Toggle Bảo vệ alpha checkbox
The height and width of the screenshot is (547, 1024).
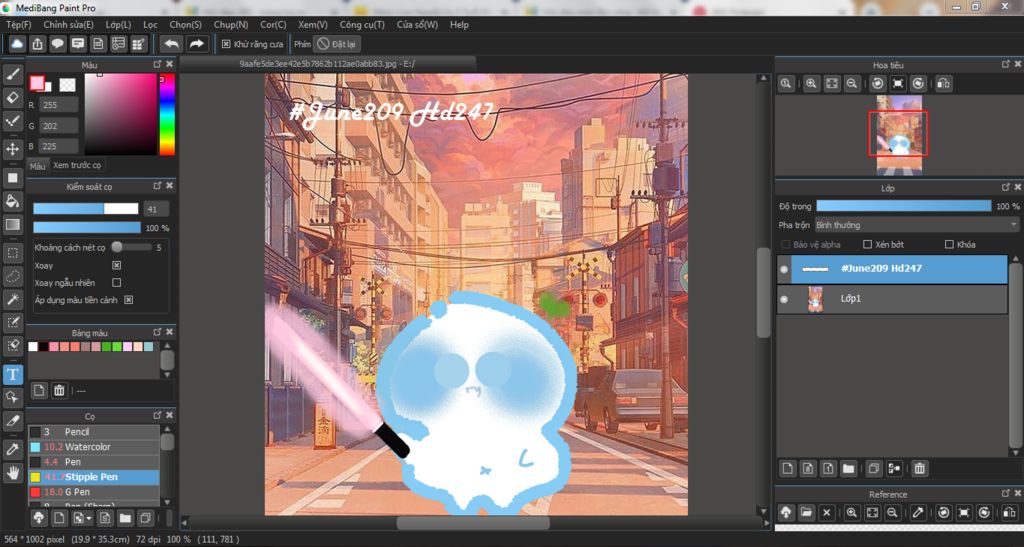tap(786, 244)
